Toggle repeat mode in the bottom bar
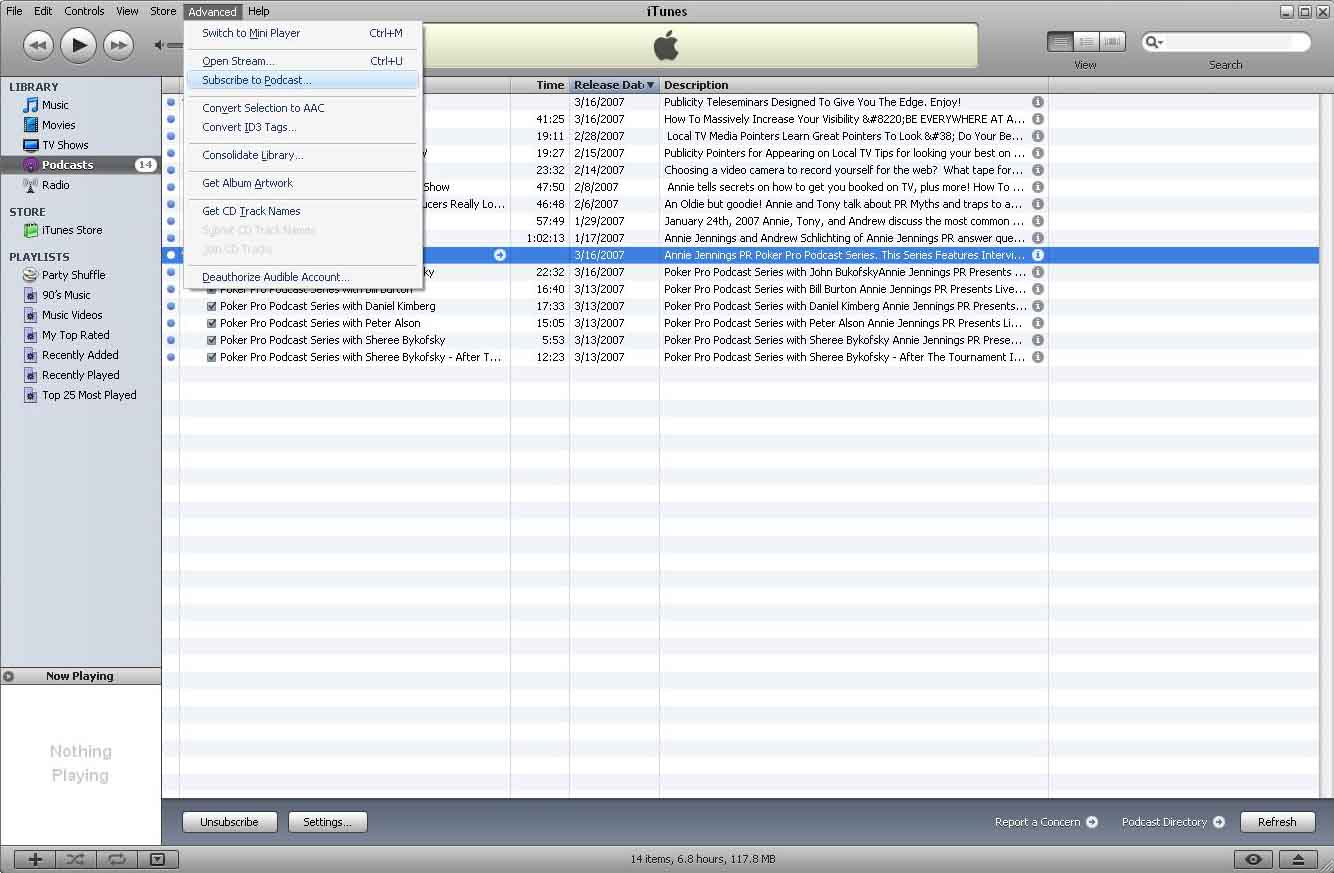 (116, 859)
